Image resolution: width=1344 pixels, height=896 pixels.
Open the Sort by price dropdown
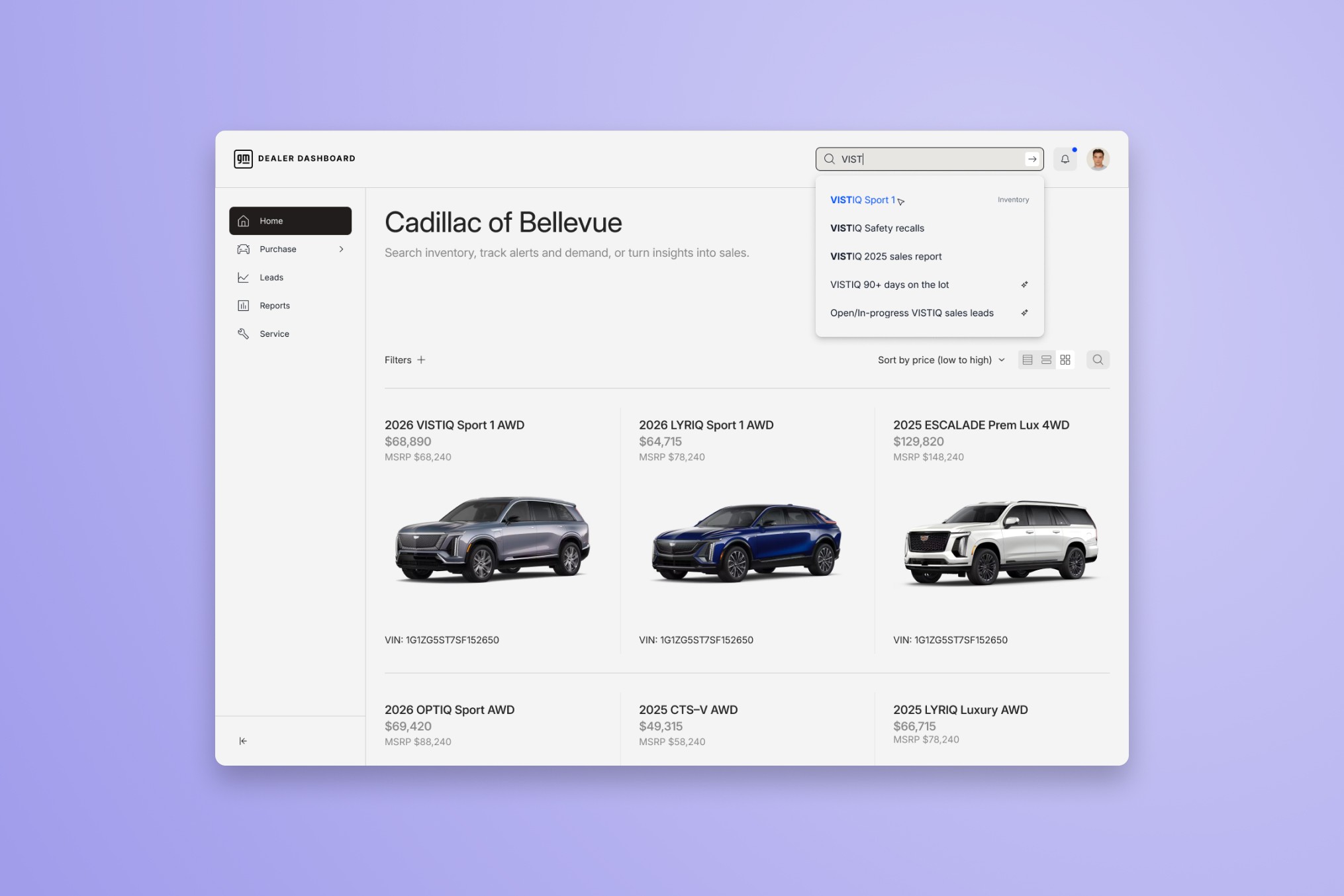click(941, 360)
